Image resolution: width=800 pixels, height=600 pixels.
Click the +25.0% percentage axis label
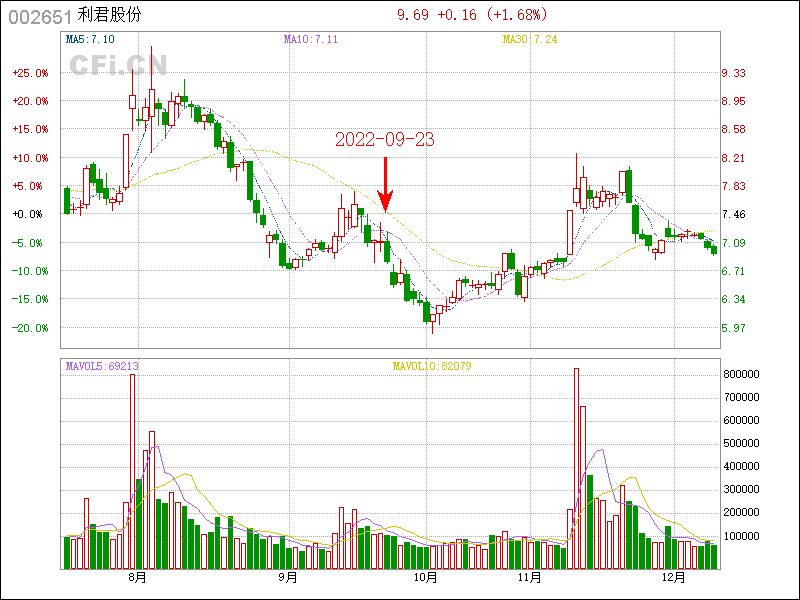pyautogui.click(x=31, y=73)
